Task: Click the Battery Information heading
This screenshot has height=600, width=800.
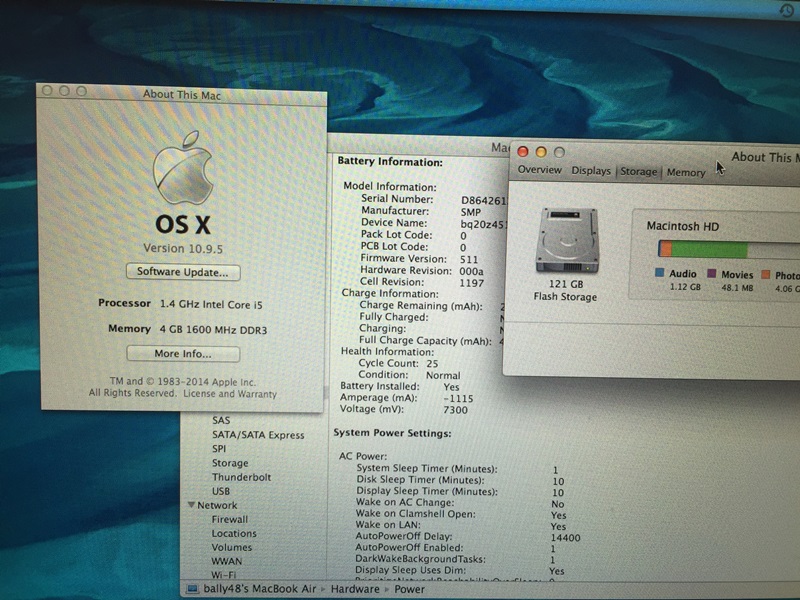Action: click(390, 161)
